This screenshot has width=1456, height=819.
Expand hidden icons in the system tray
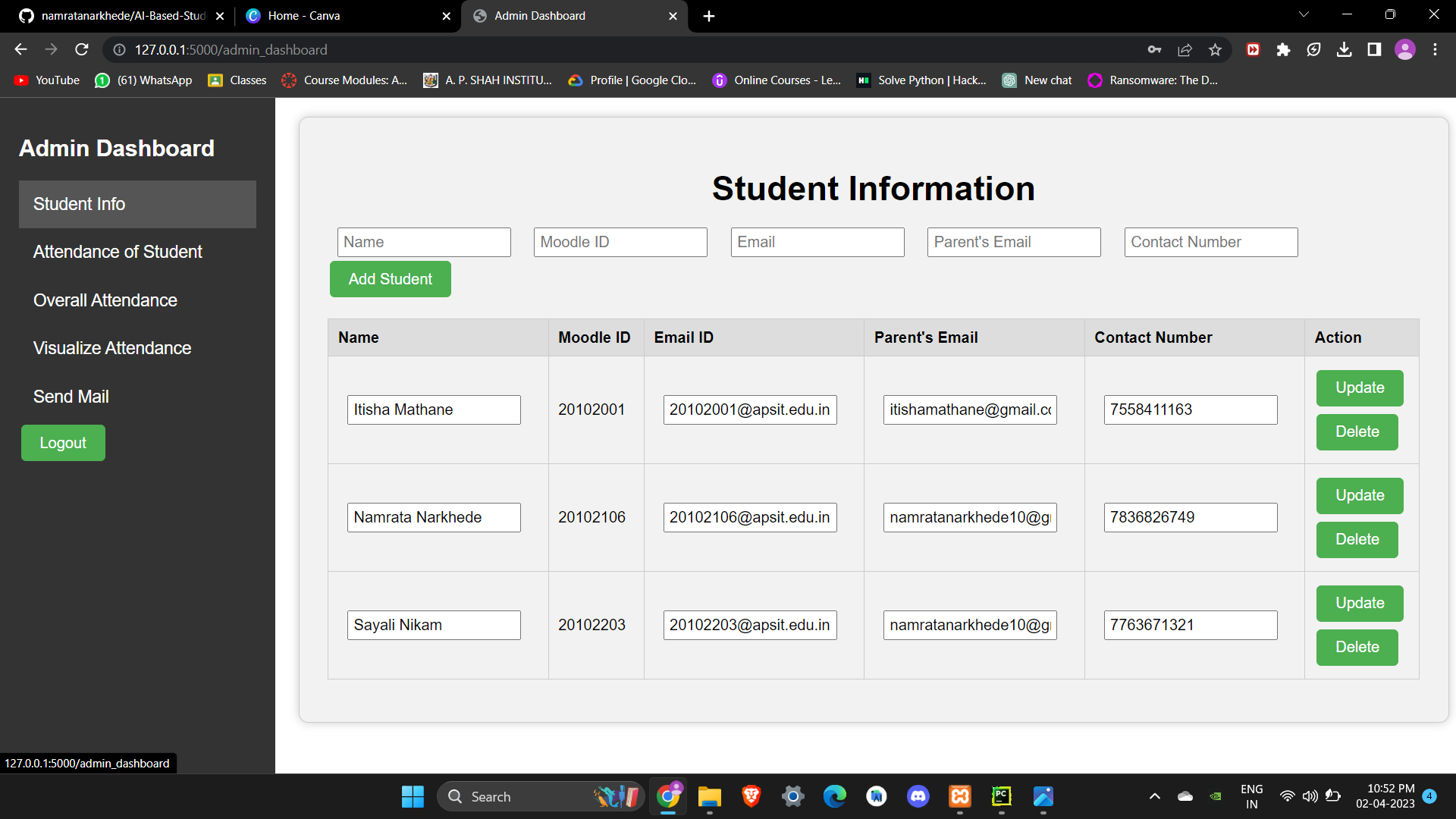coord(1155,796)
